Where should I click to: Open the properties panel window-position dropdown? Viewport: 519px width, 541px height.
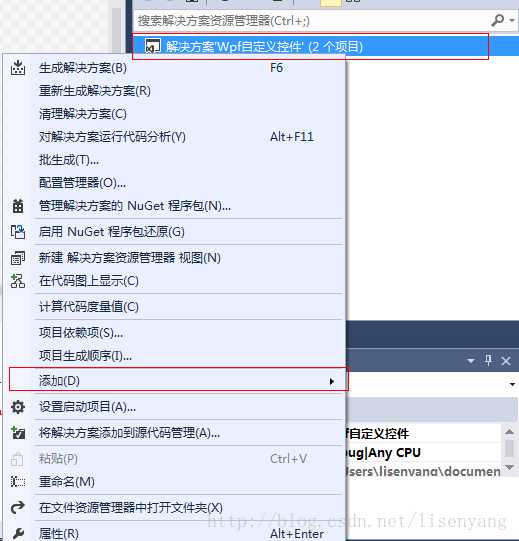(470, 361)
